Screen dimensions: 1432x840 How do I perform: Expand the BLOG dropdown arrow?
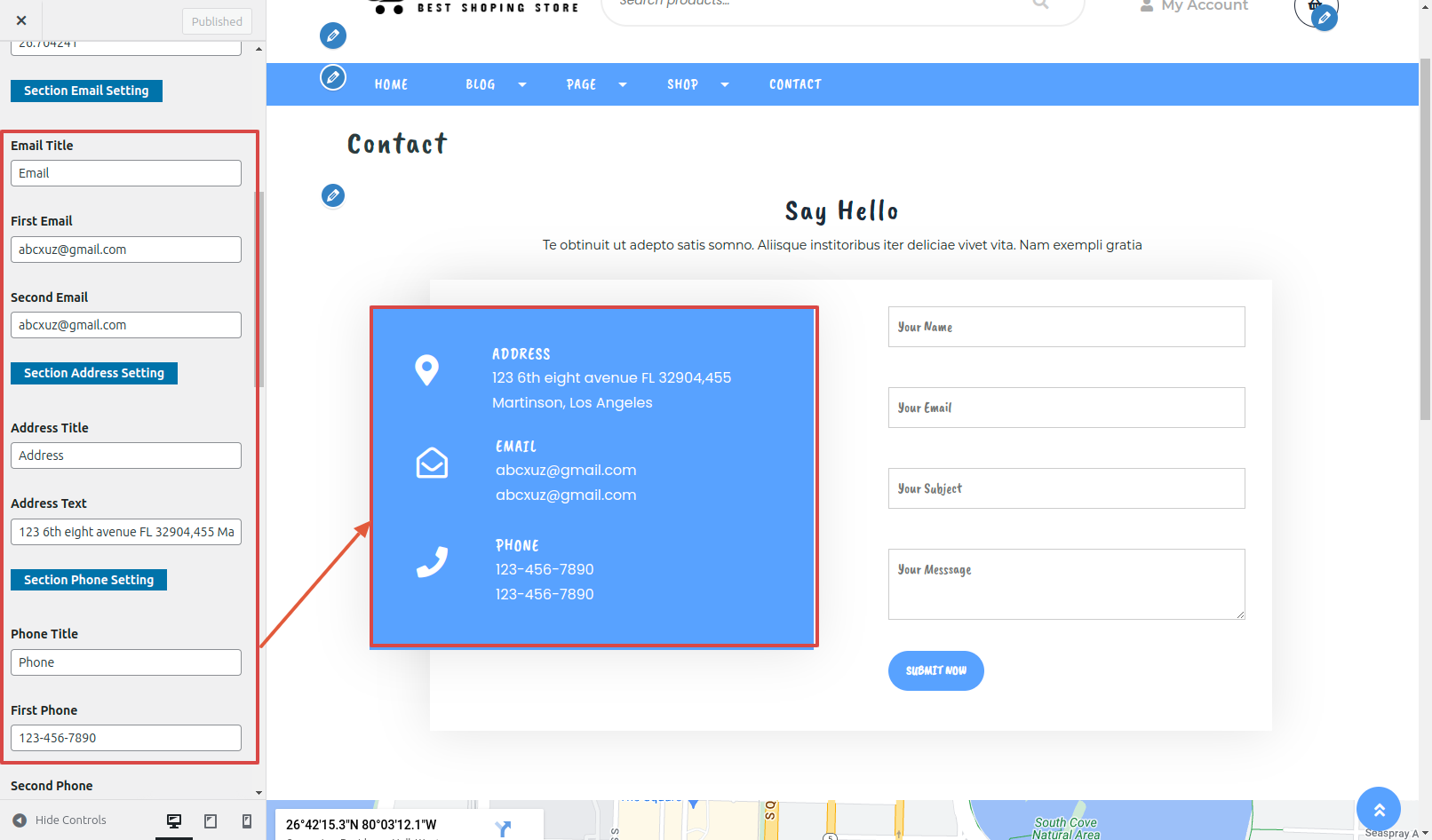coord(522,85)
